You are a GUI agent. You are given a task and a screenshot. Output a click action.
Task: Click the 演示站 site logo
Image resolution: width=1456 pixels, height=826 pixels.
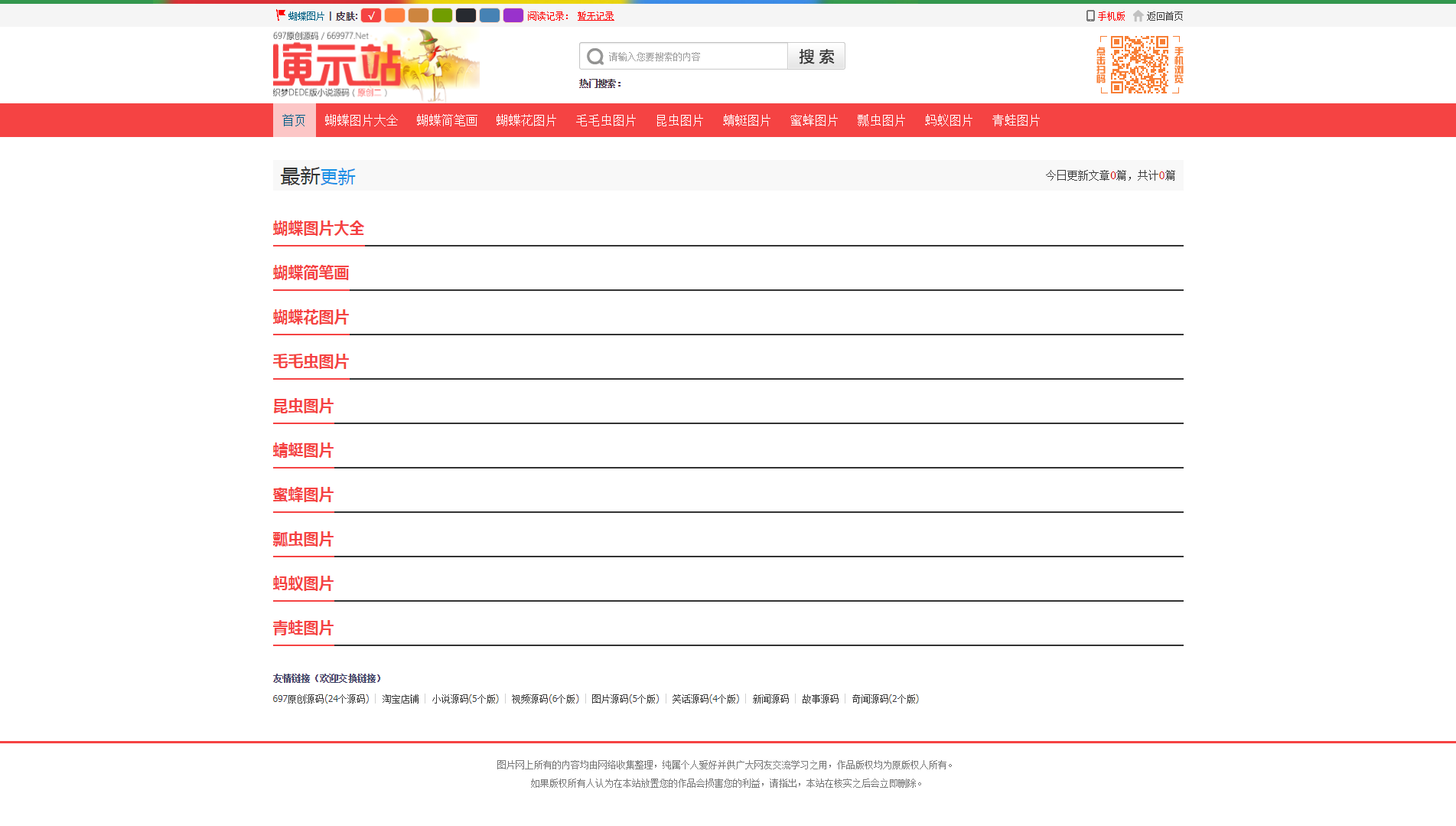pyautogui.click(x=376, y=65)
